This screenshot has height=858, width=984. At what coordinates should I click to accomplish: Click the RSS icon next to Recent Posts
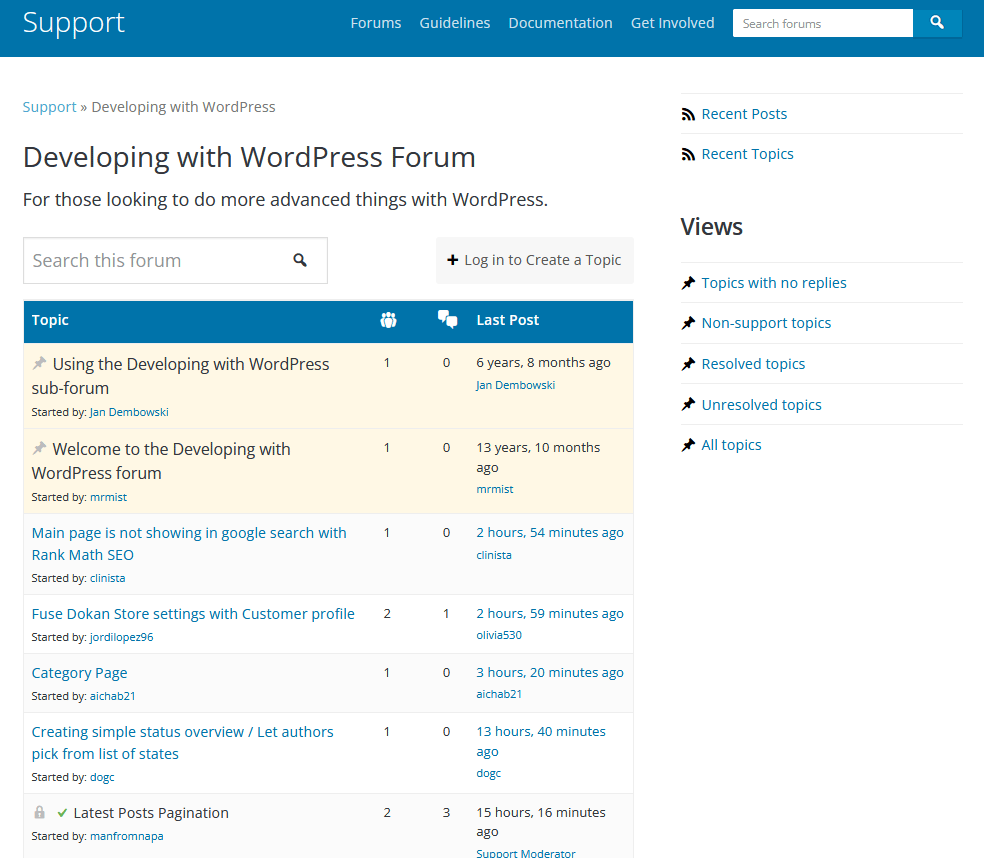click(x=688, y=114)
